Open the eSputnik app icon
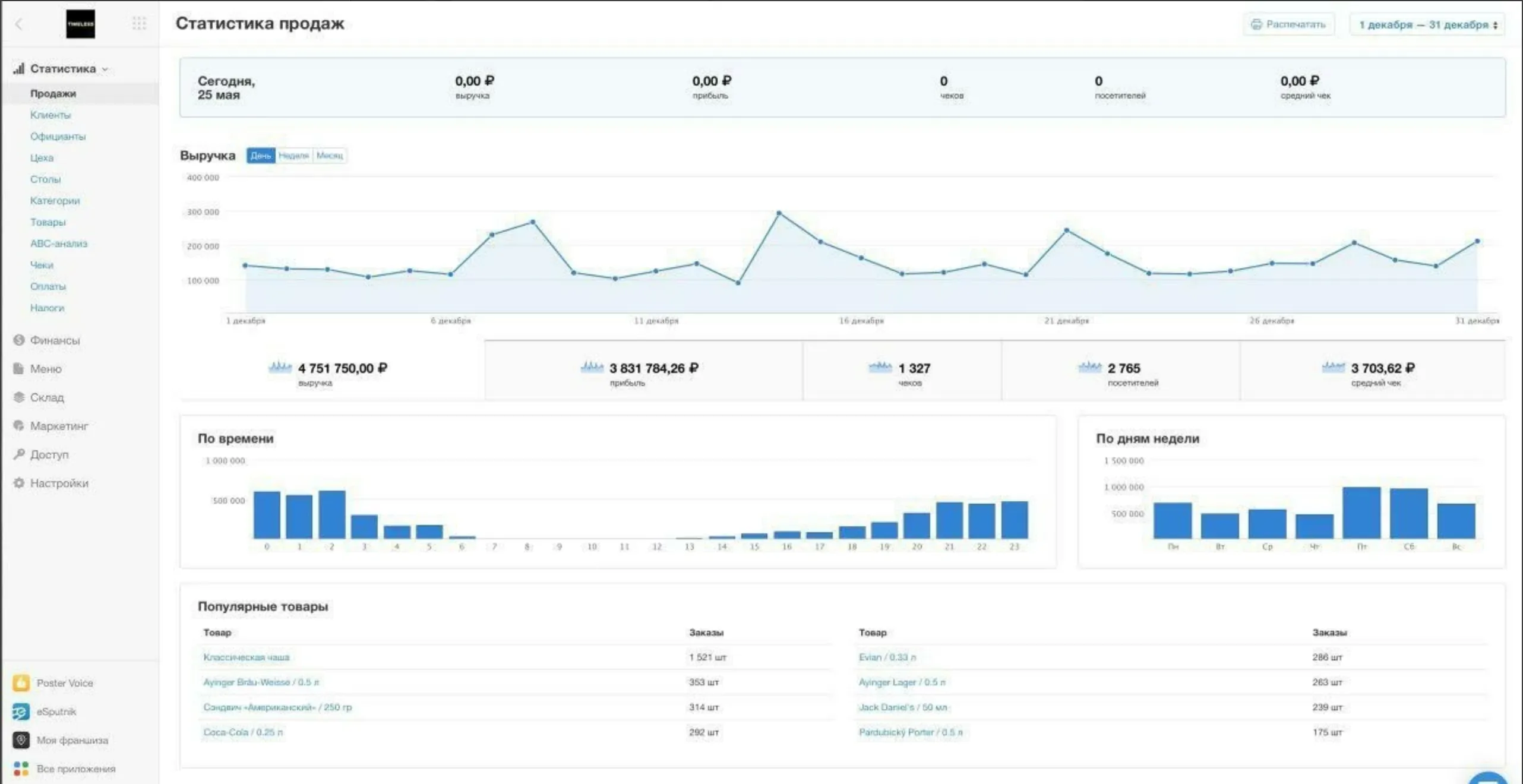The height and width of the screenshot is (784, 1523). click(21, 711)
